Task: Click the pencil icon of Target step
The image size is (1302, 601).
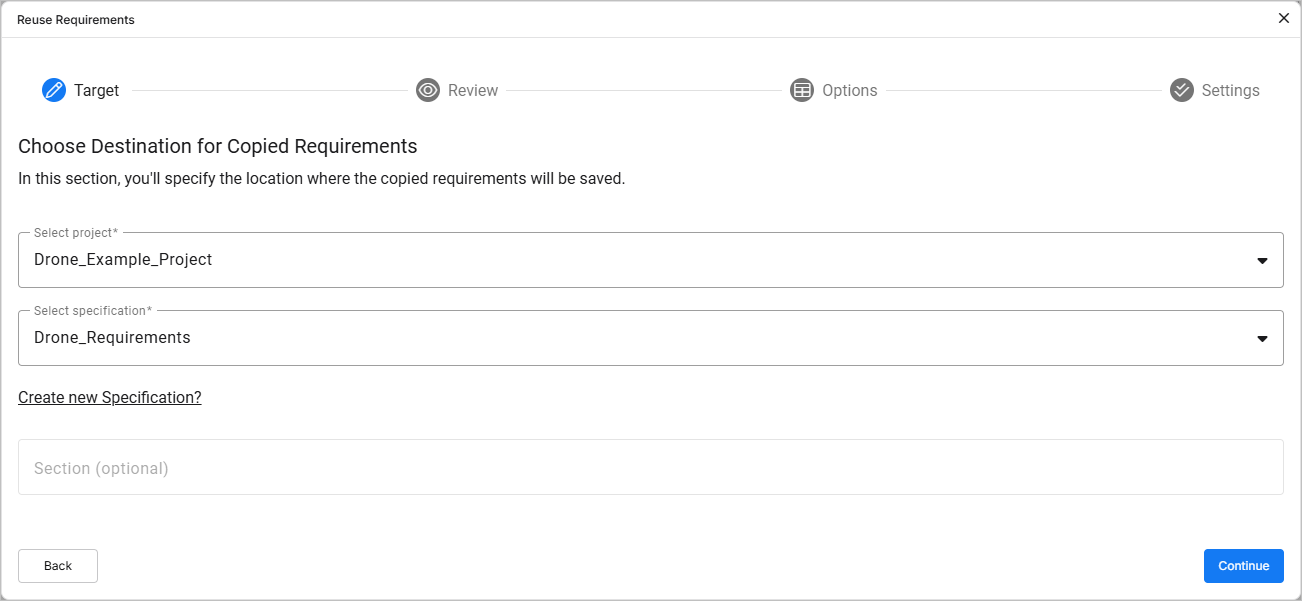Action: point(53,90)
